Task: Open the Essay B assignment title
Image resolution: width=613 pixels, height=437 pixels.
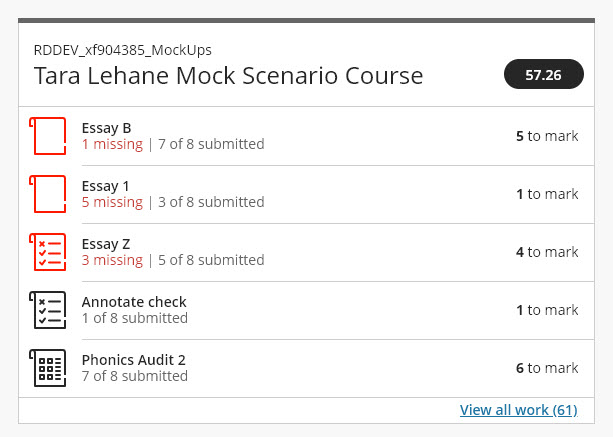Action: pos(106,127)
